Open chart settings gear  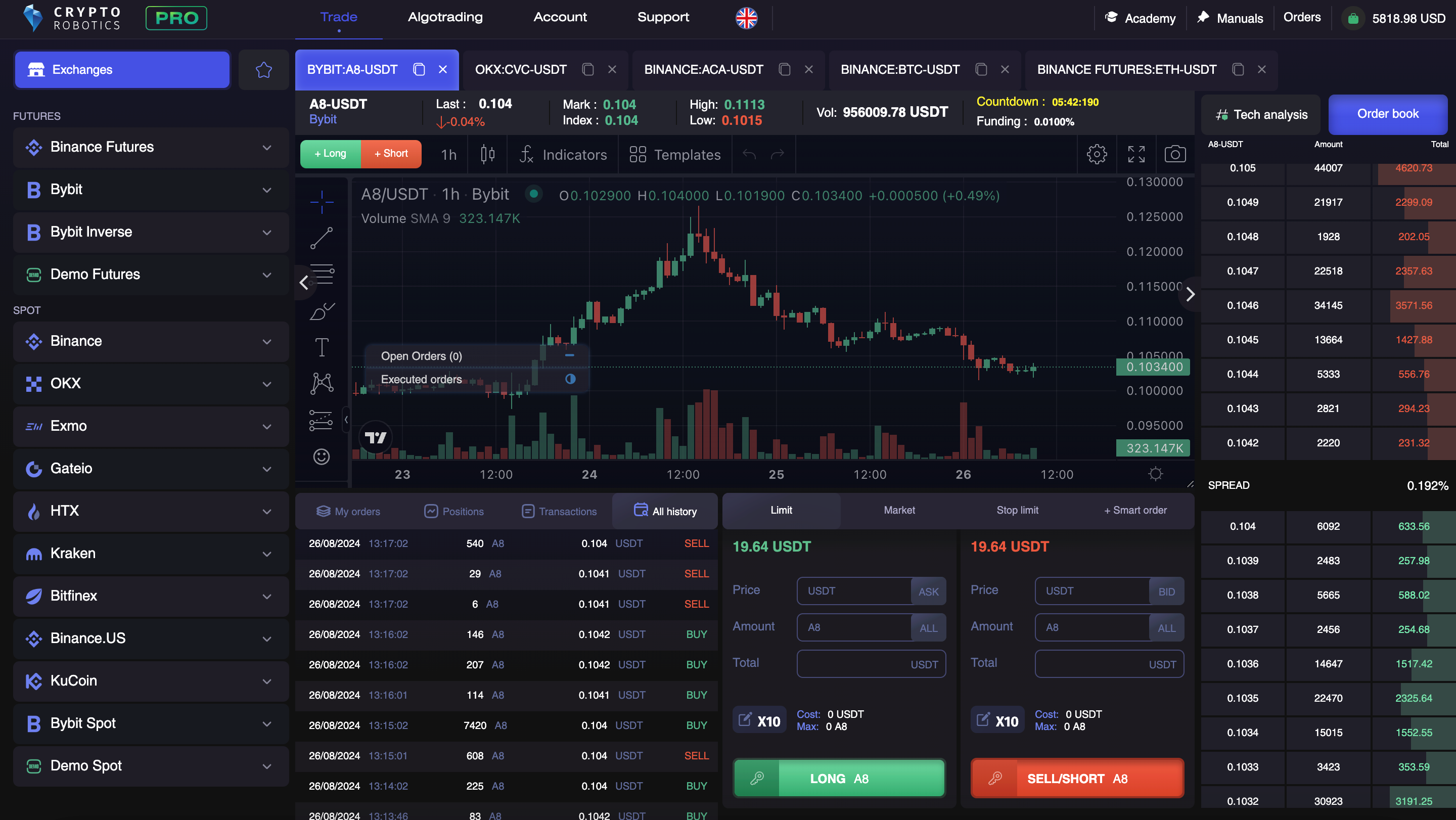click(1097, 154)
